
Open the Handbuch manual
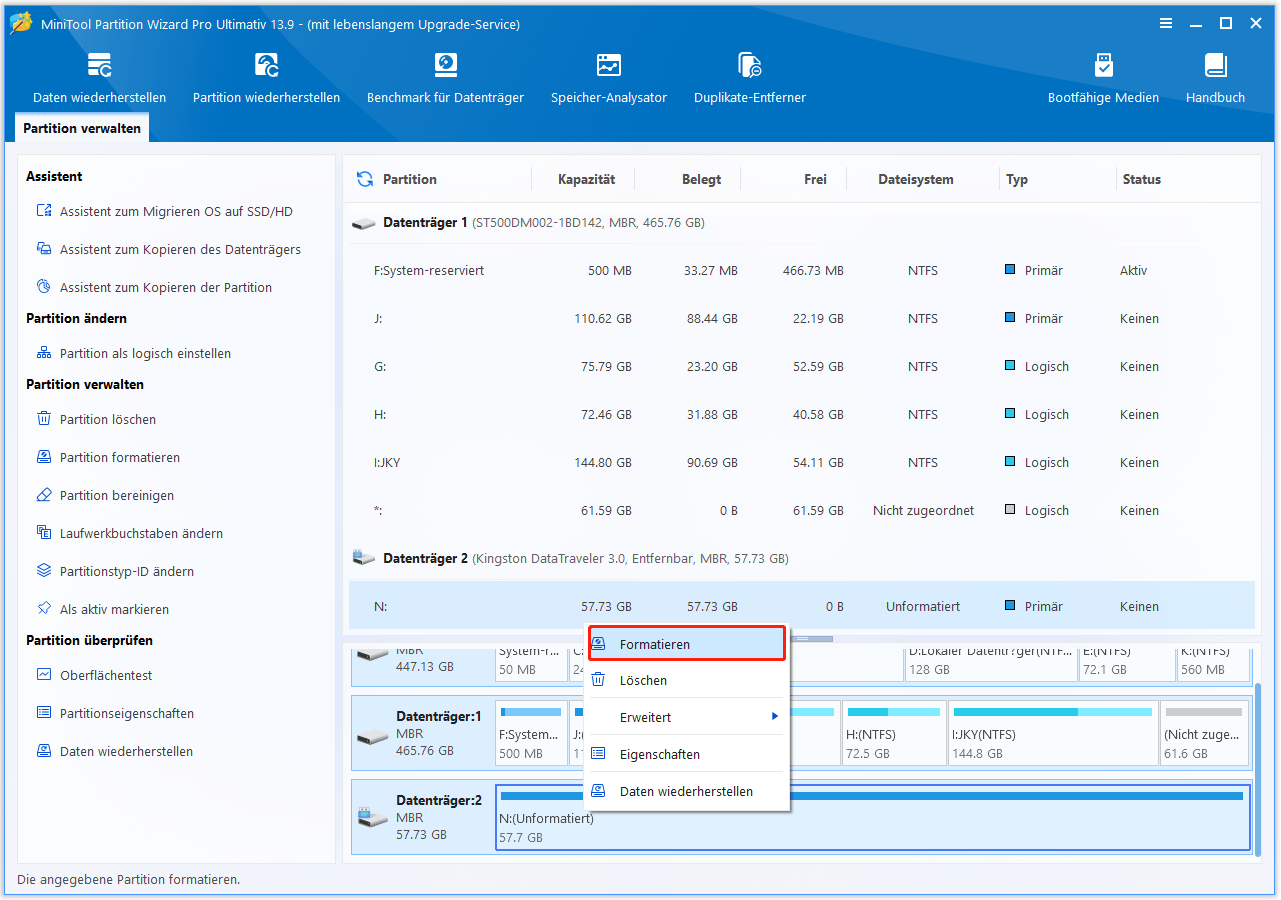(x=1215, y=78)
